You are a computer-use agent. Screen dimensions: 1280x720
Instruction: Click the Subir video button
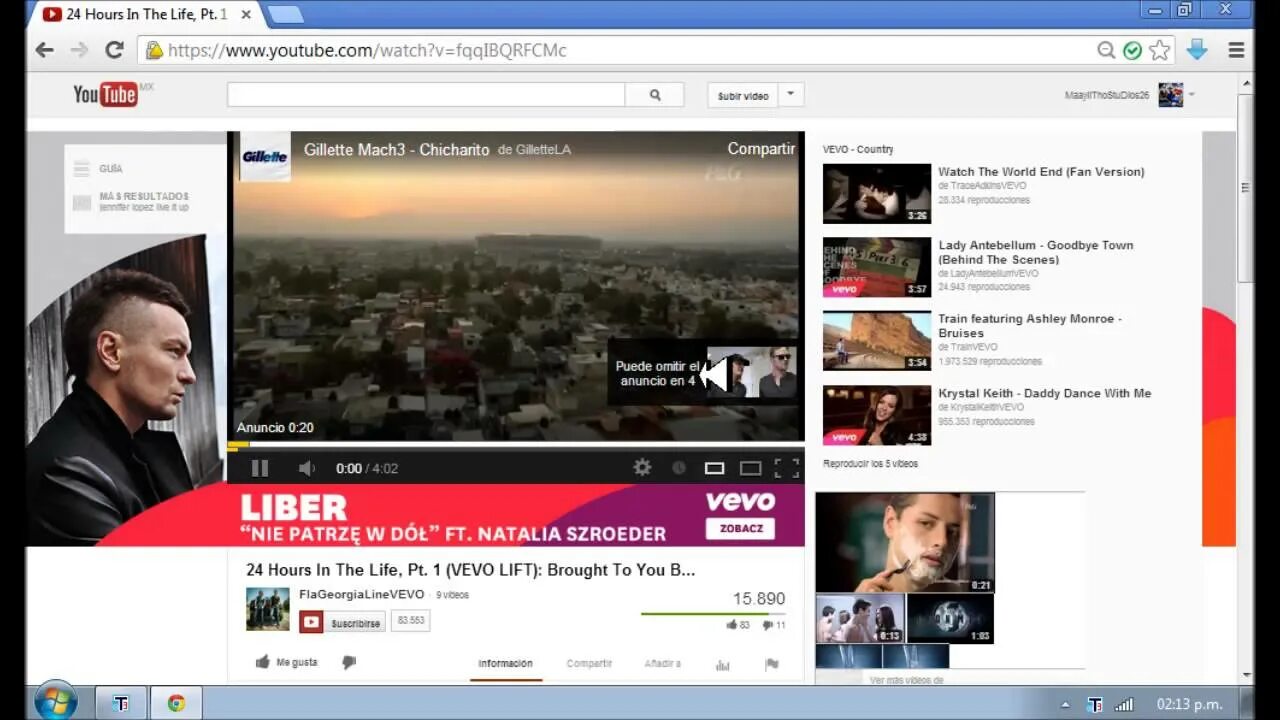click(x=743, y=95)
